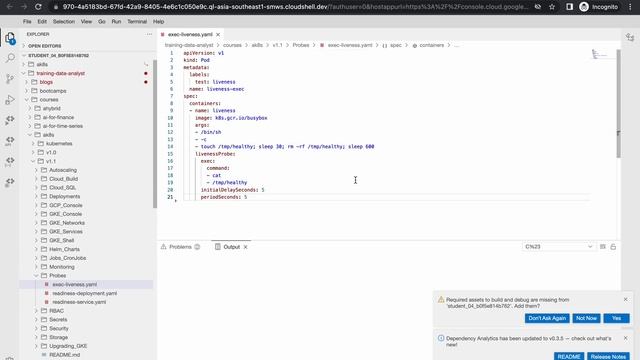Viewport: 640px width, 360px height.
Task: Collapse the Probes folder
Action: coord(58,276)
